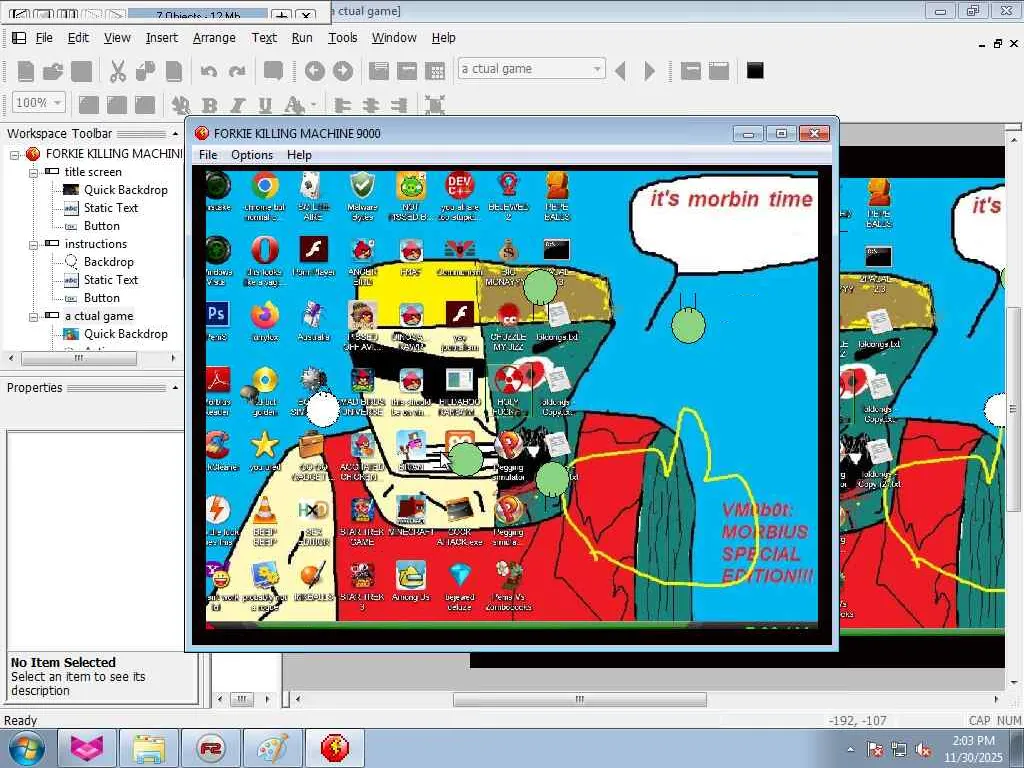The width and height of the screenshot is (1024, 768).
Task: Toggle Italic text formatting
Action: point(238,104)
